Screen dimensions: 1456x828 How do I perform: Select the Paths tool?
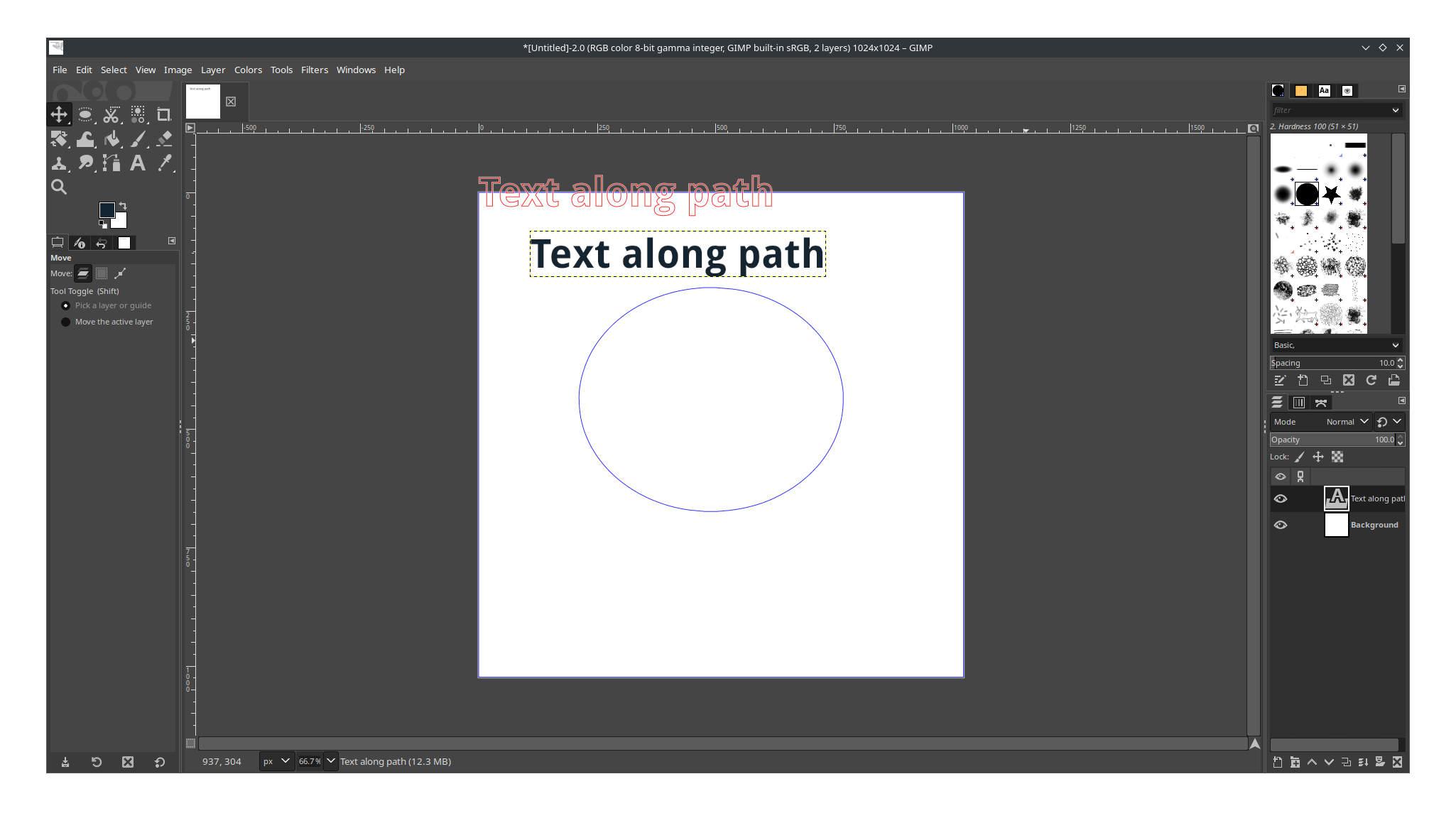112,163
